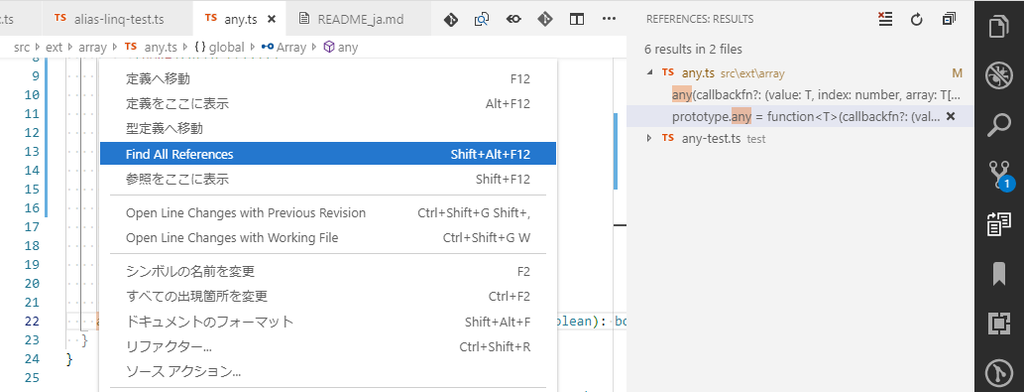The image size is (1024, 392).
Task: Select Open Line Changes with Previous Revision
Action: [x=328, y=213]
